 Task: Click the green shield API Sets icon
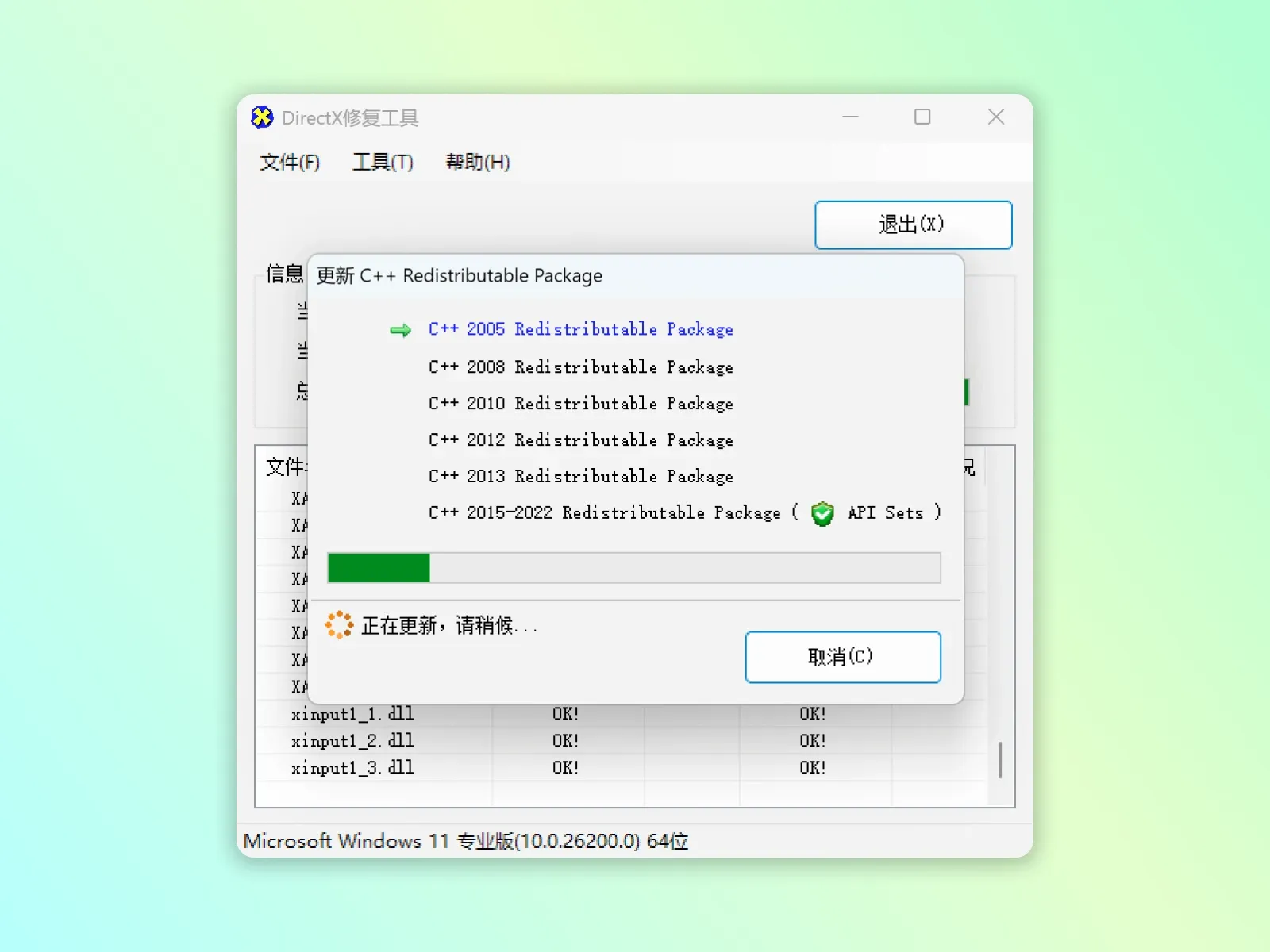(x=822, y=514)
